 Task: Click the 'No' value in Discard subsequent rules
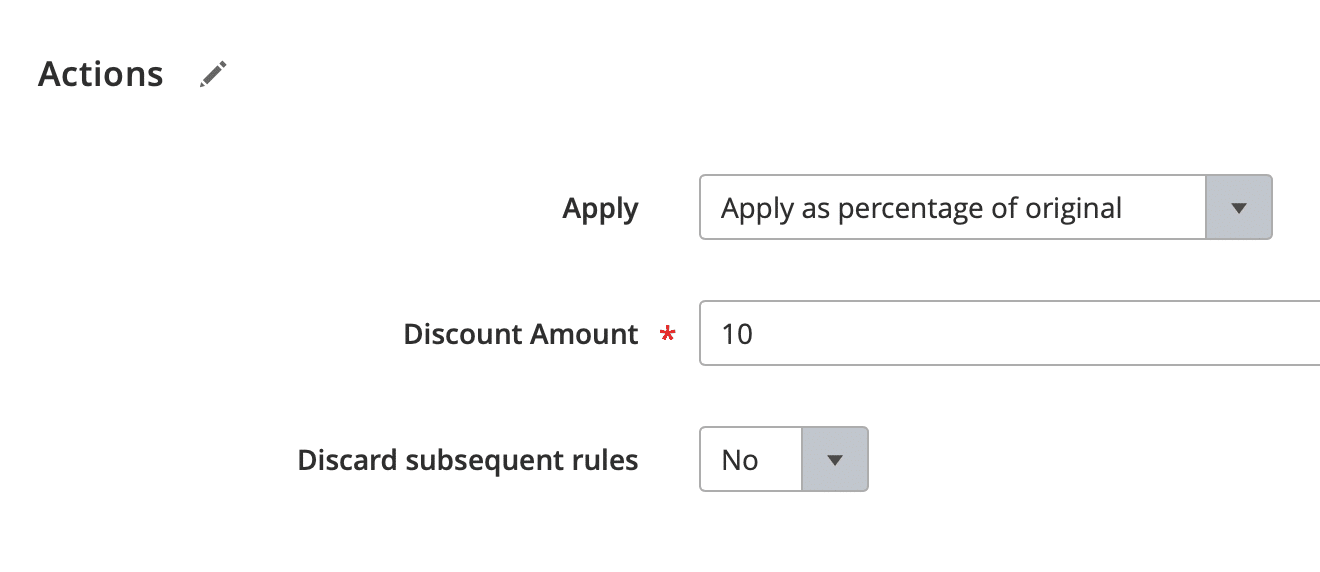(740, 460)
